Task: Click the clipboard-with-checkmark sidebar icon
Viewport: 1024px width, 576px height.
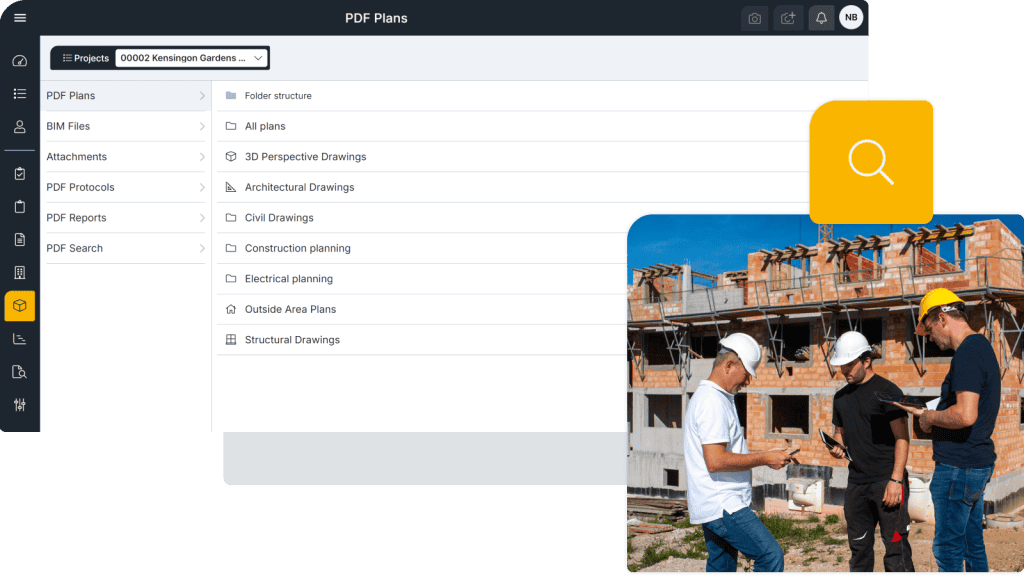Action: [20, 172]
